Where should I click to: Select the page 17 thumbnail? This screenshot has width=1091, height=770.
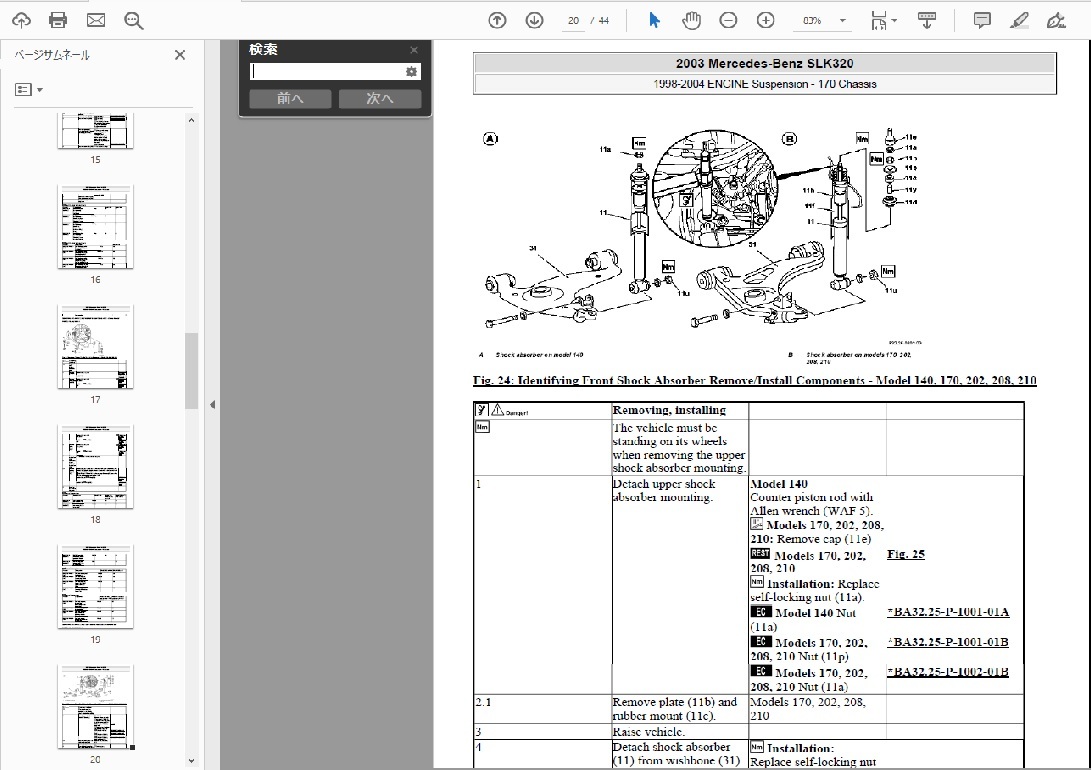pyautogui.click(x=95, y=347)
